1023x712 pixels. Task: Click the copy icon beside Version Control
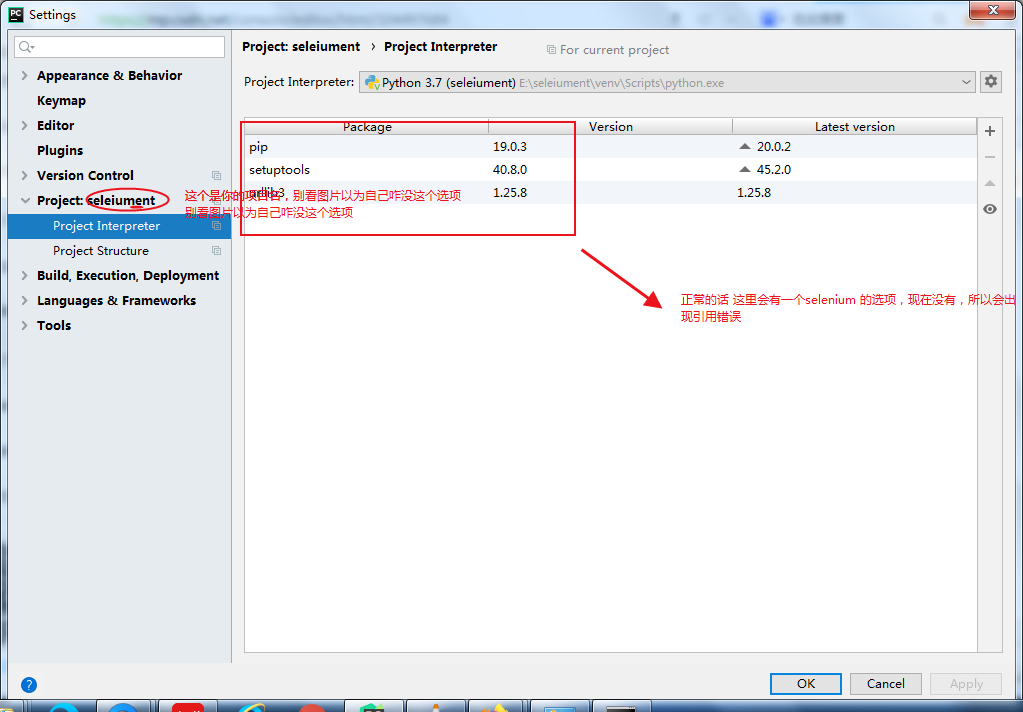click(217, 176)
